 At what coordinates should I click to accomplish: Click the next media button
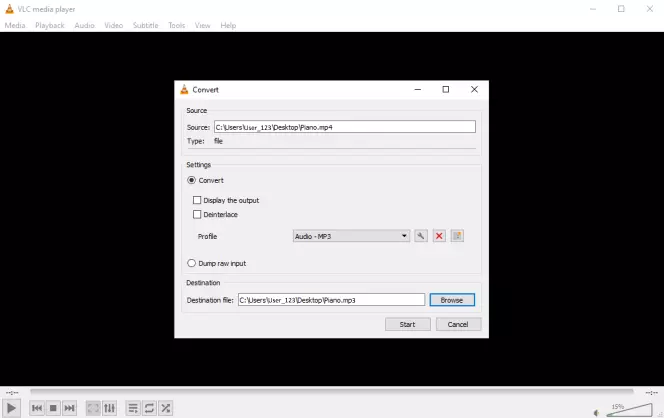click(x=69, y=408)
